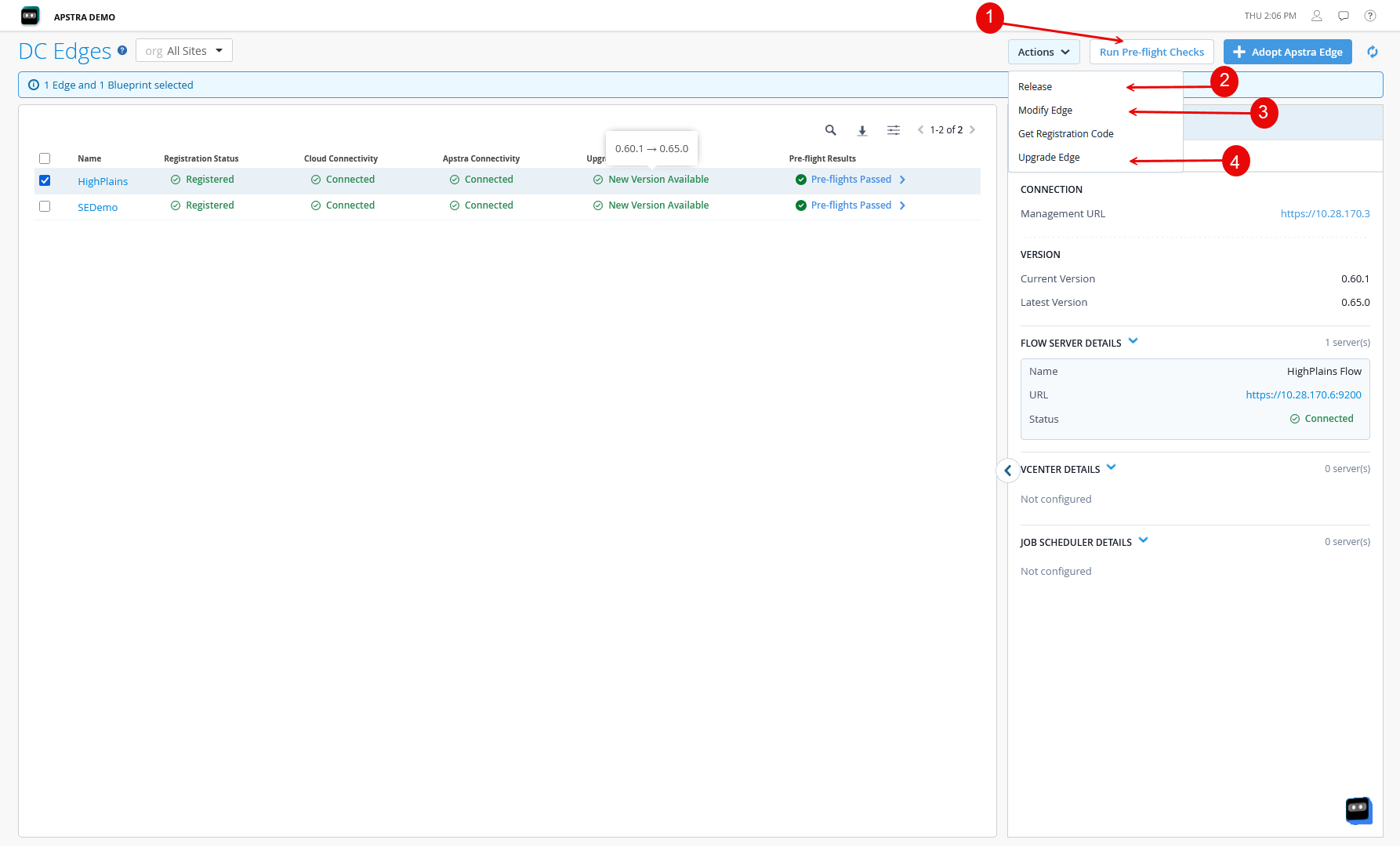The image size is (1400, 847).
Task: Toggle the select-all checkbox in table header
Action: [x=45, y=158]
